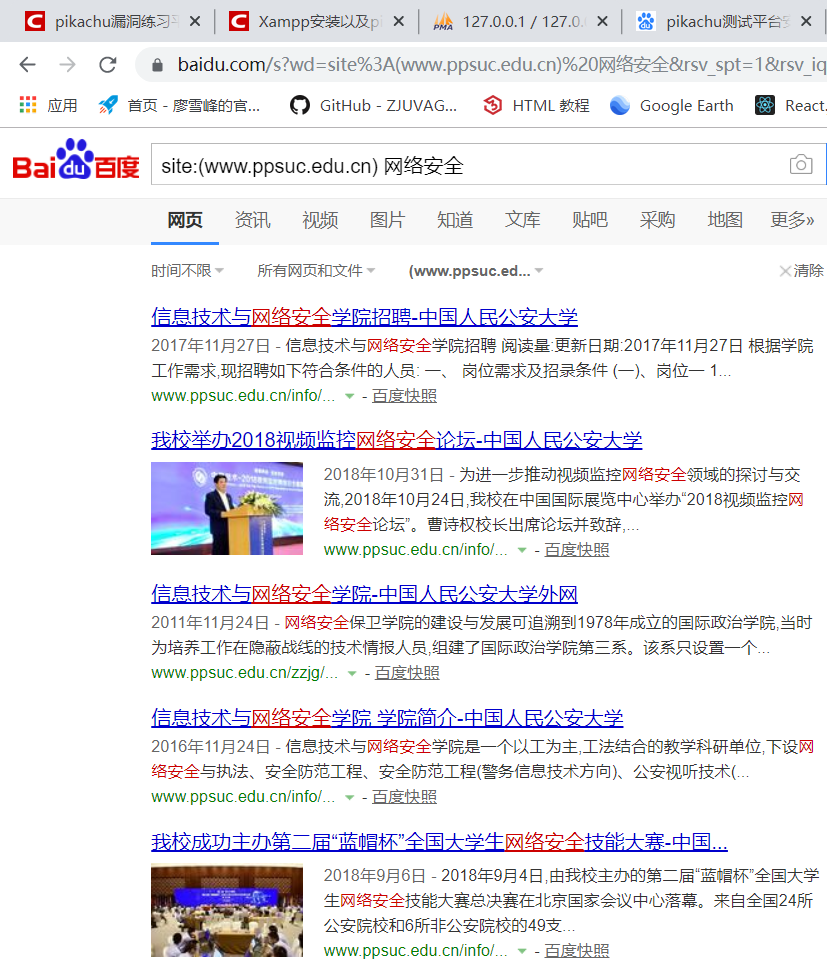827x961 pixels.
Task: Select the 文库 search category
Action: [522, 219]
